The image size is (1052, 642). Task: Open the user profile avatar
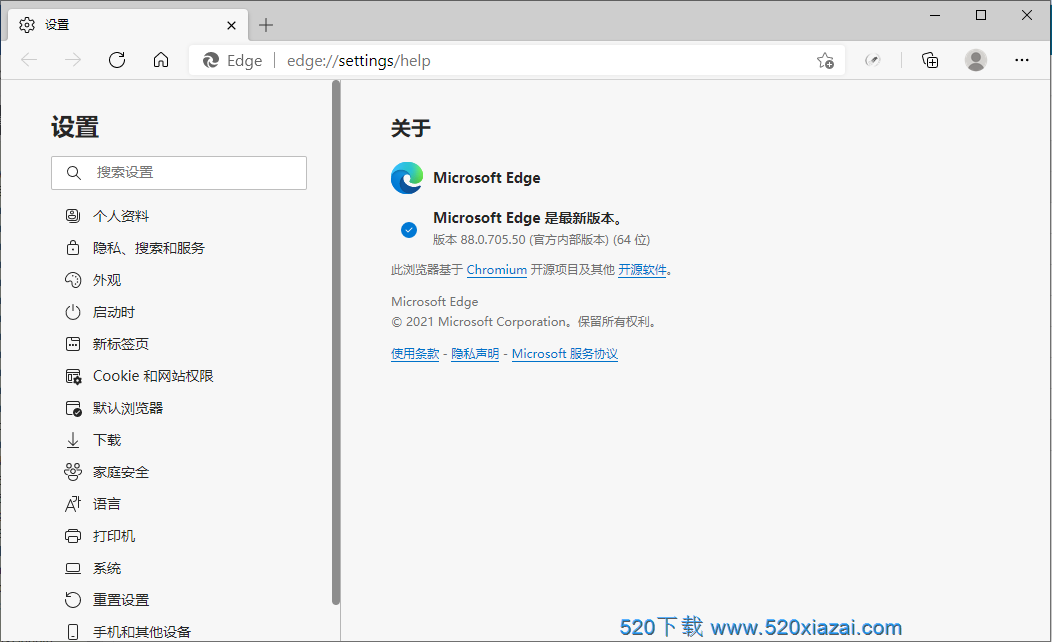click(976, 60)
